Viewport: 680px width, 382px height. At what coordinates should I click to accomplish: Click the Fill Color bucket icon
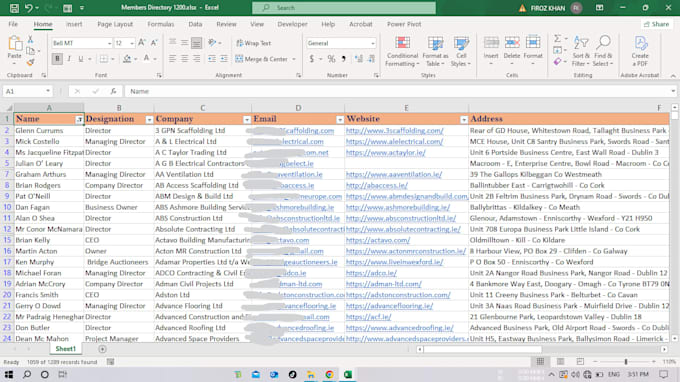click(x=127, y=59)
